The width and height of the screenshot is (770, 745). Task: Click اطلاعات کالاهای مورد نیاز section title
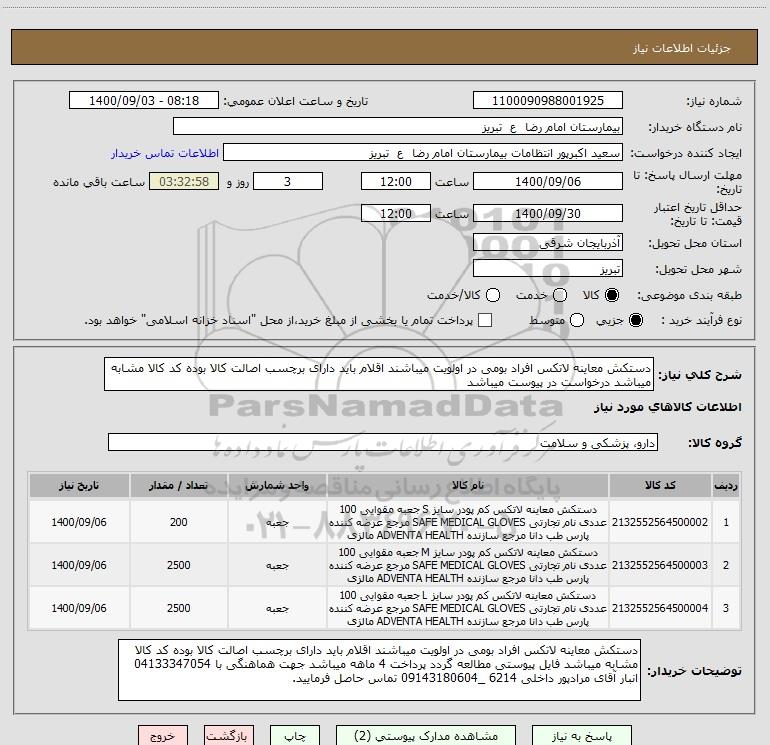pos(668,407)
